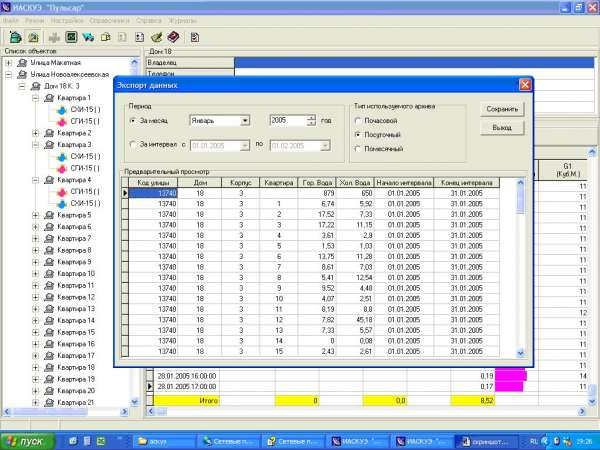600x450 pixels.
Task: Click the first teal toolbar icon in main window
Action: (x=15, y=37)
